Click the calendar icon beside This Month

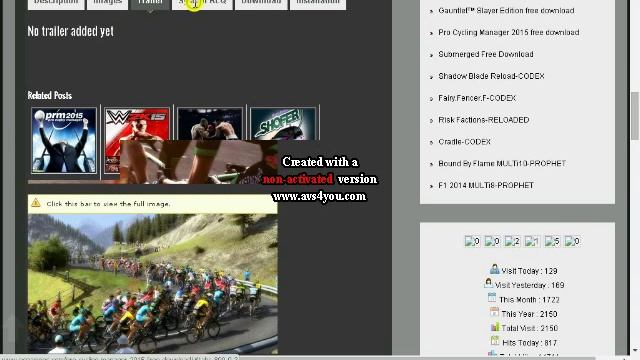point(492,298)
